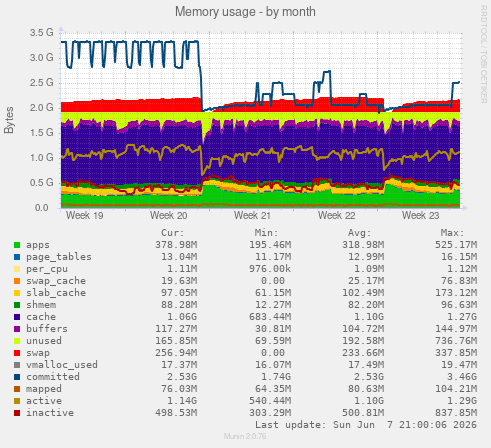Click the swap current value 256.94M
The height and width of the screenshot is (448, 491).
pyautogui.click(x=176, y=353)
